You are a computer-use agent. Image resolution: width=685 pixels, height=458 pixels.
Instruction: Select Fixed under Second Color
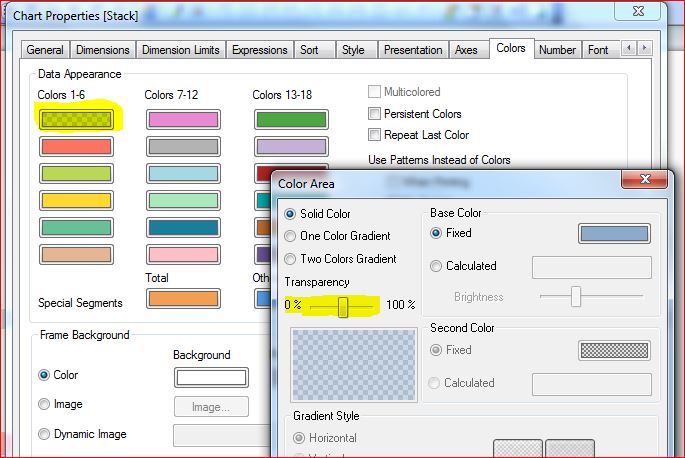click(x=436, y=350)
